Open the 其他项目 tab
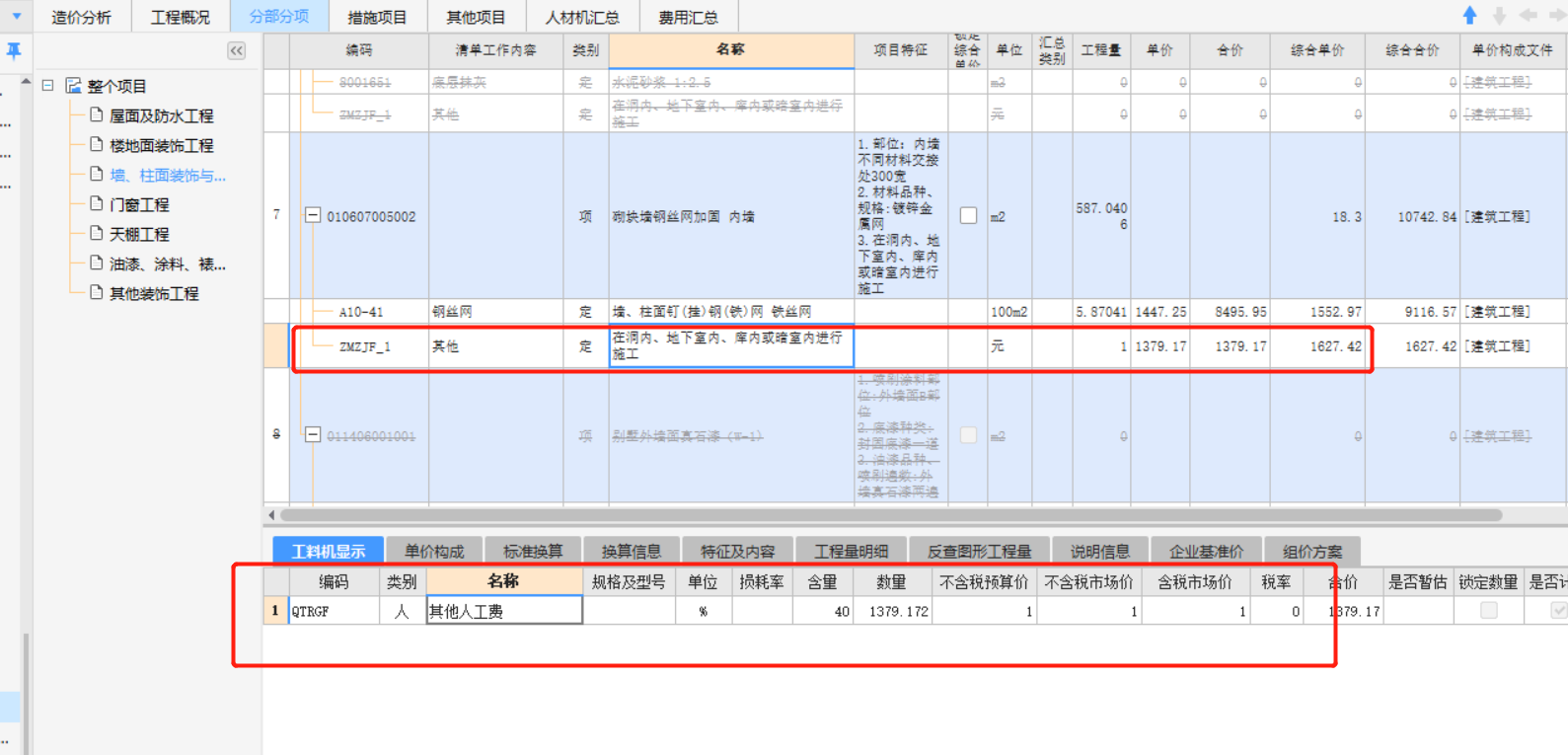This screenshot has width=1568, height=755. click(x=476, y=17)
